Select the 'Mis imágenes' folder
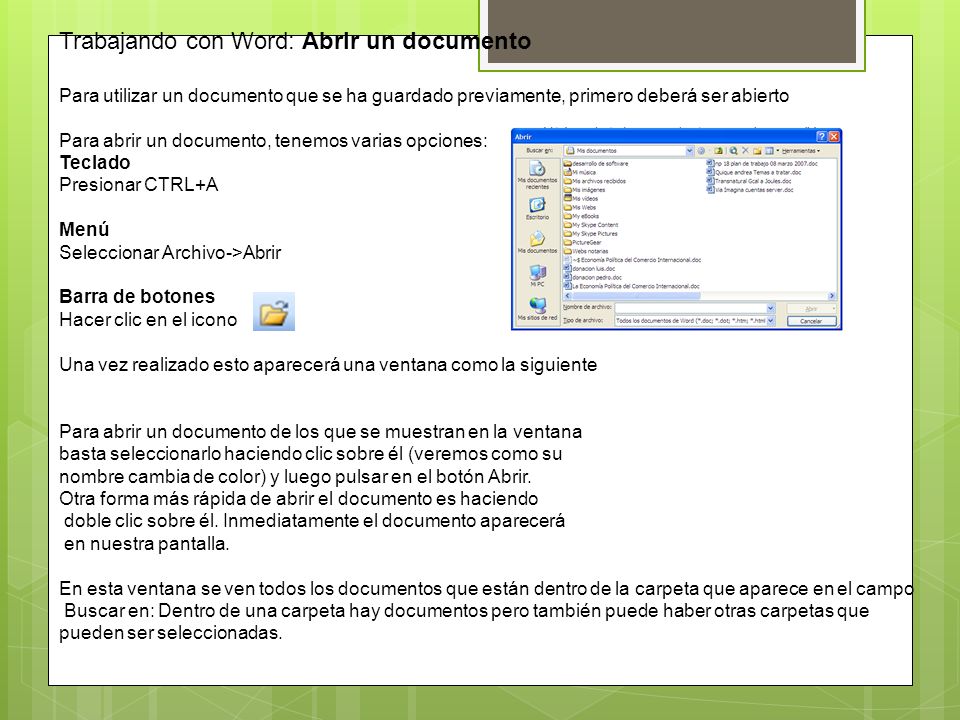The width and height of the screenshot is (960, 720). pos(584,190)
